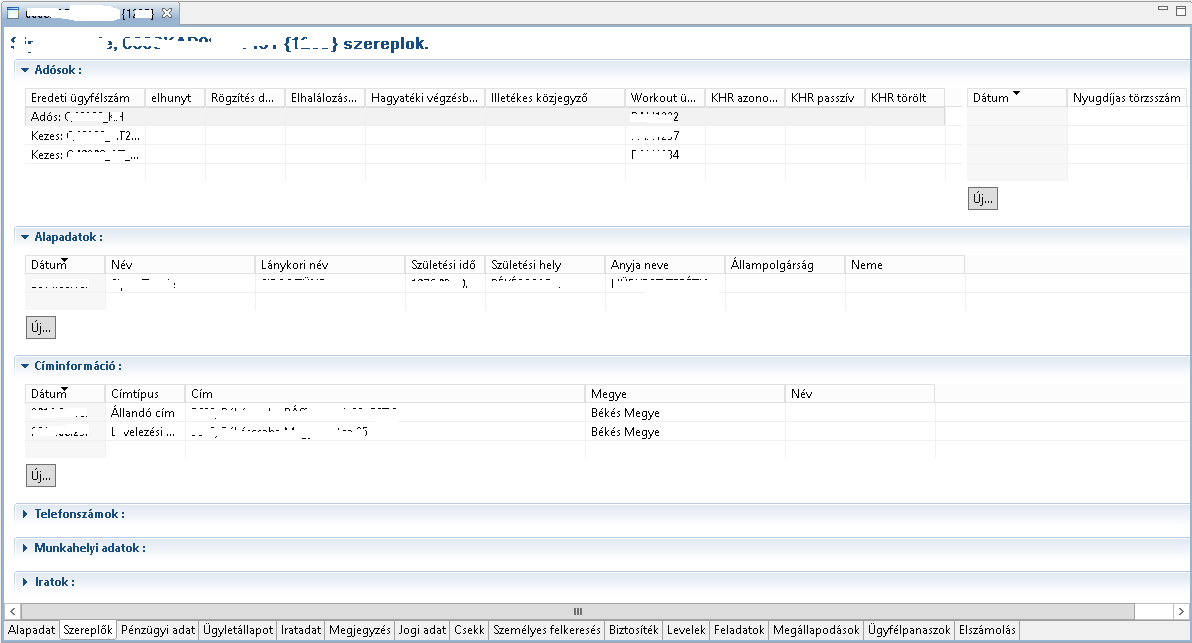This screenshot has width=1192, height=643.
Task: Click the horizontal scrollbar left arrow
Action: 12,611
